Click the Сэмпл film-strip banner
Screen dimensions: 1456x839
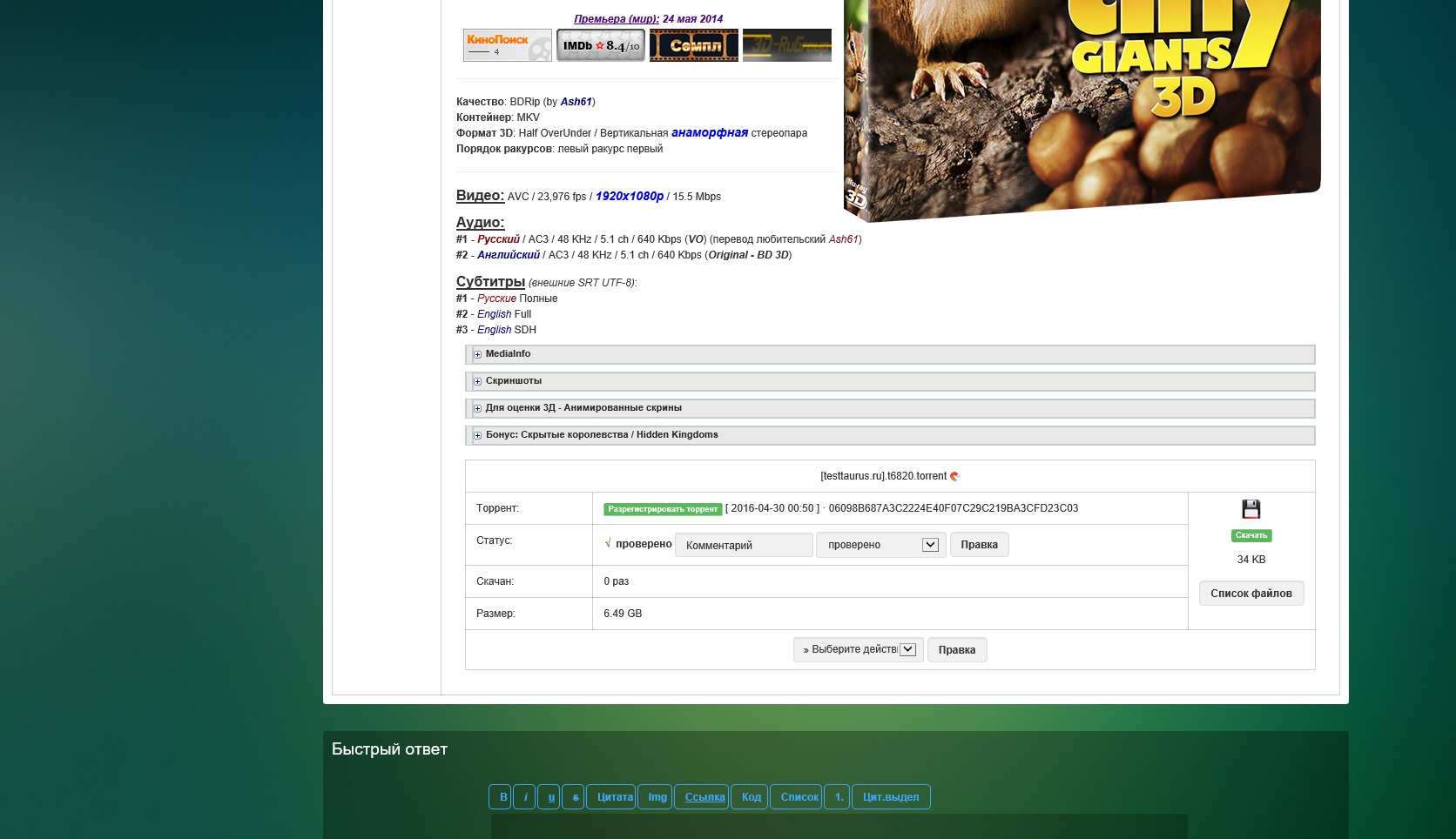(693, 45)
